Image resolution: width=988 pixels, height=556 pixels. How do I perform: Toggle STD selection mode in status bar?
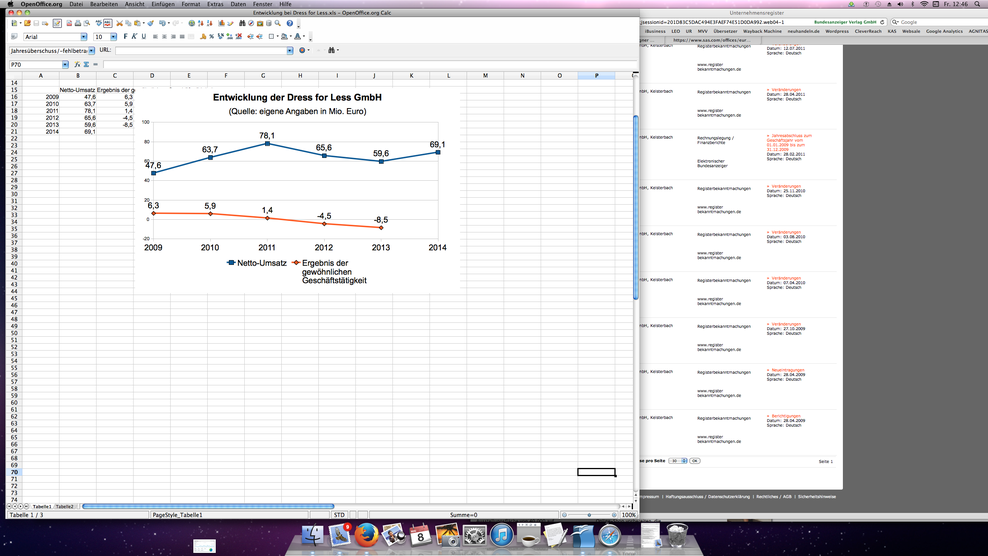339,515
